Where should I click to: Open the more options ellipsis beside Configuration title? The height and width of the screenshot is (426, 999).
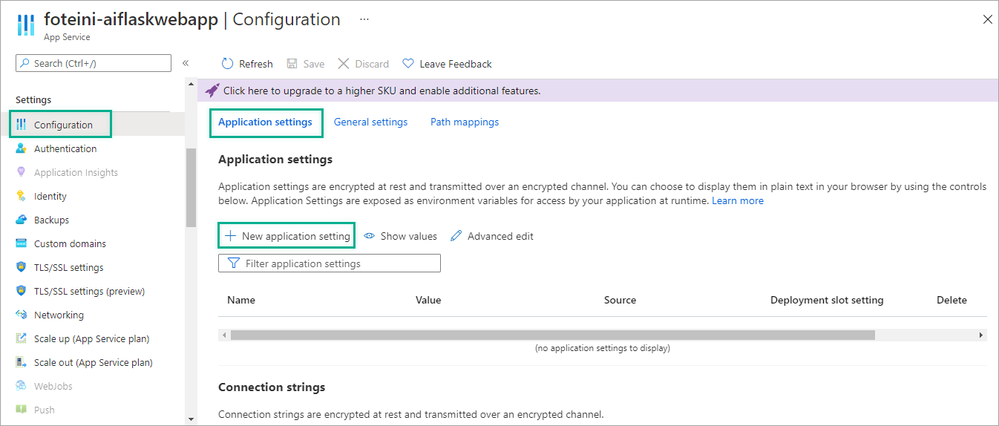364,20
